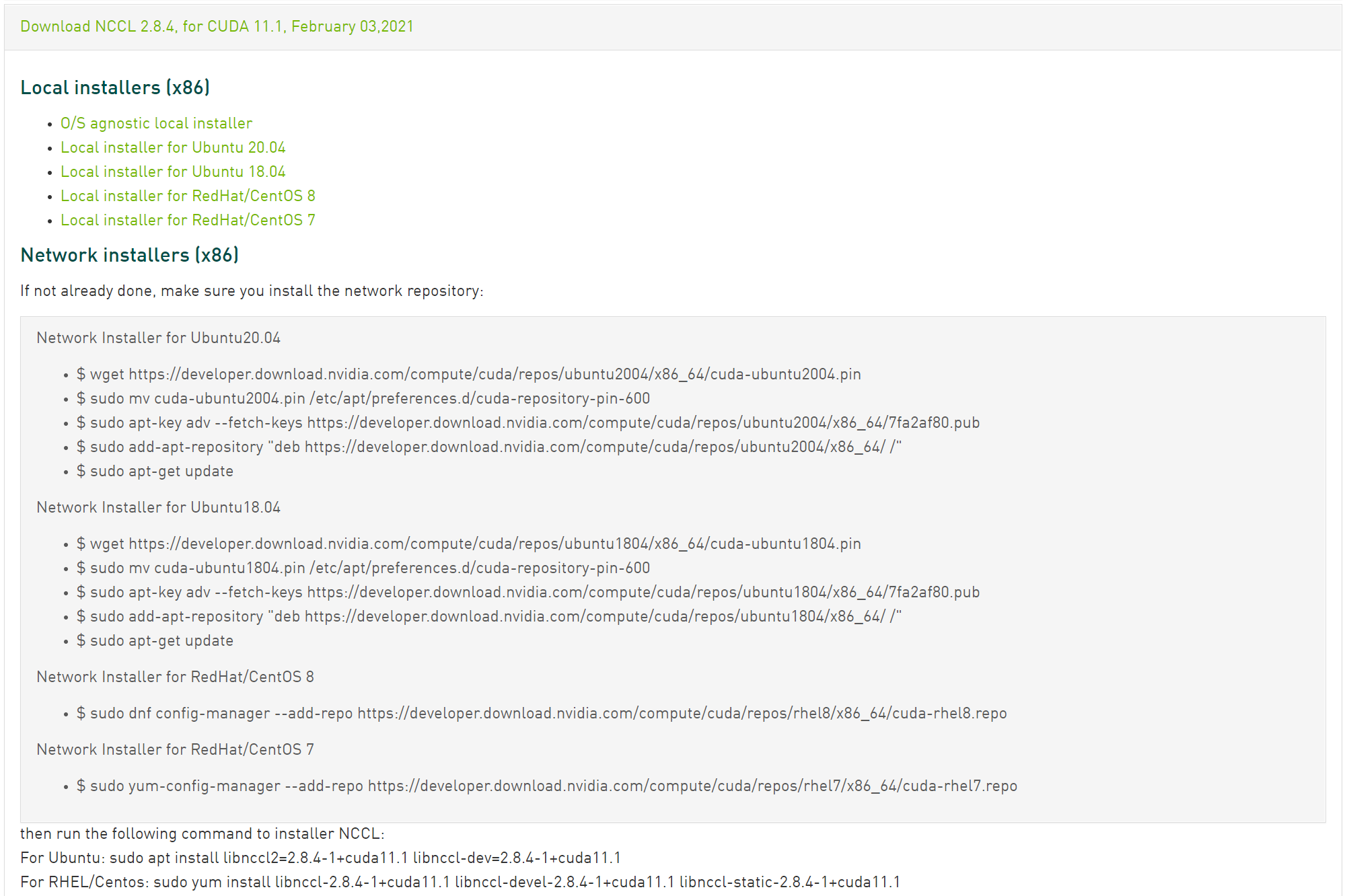This screenshot has width=1349, height=896.
Task: Click Network Installer for RedHat/CentOS 8 label
Action: coord(175,677)
